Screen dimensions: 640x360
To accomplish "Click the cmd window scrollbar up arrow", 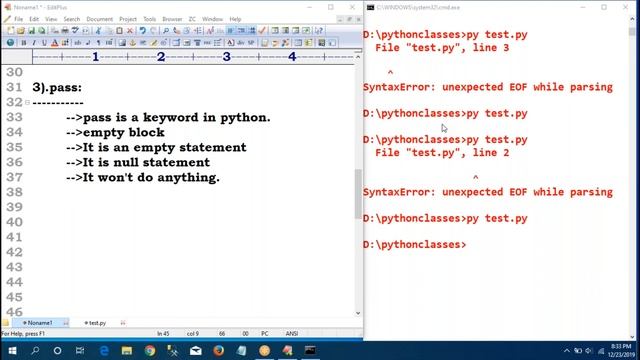I will tap(633, 18).
